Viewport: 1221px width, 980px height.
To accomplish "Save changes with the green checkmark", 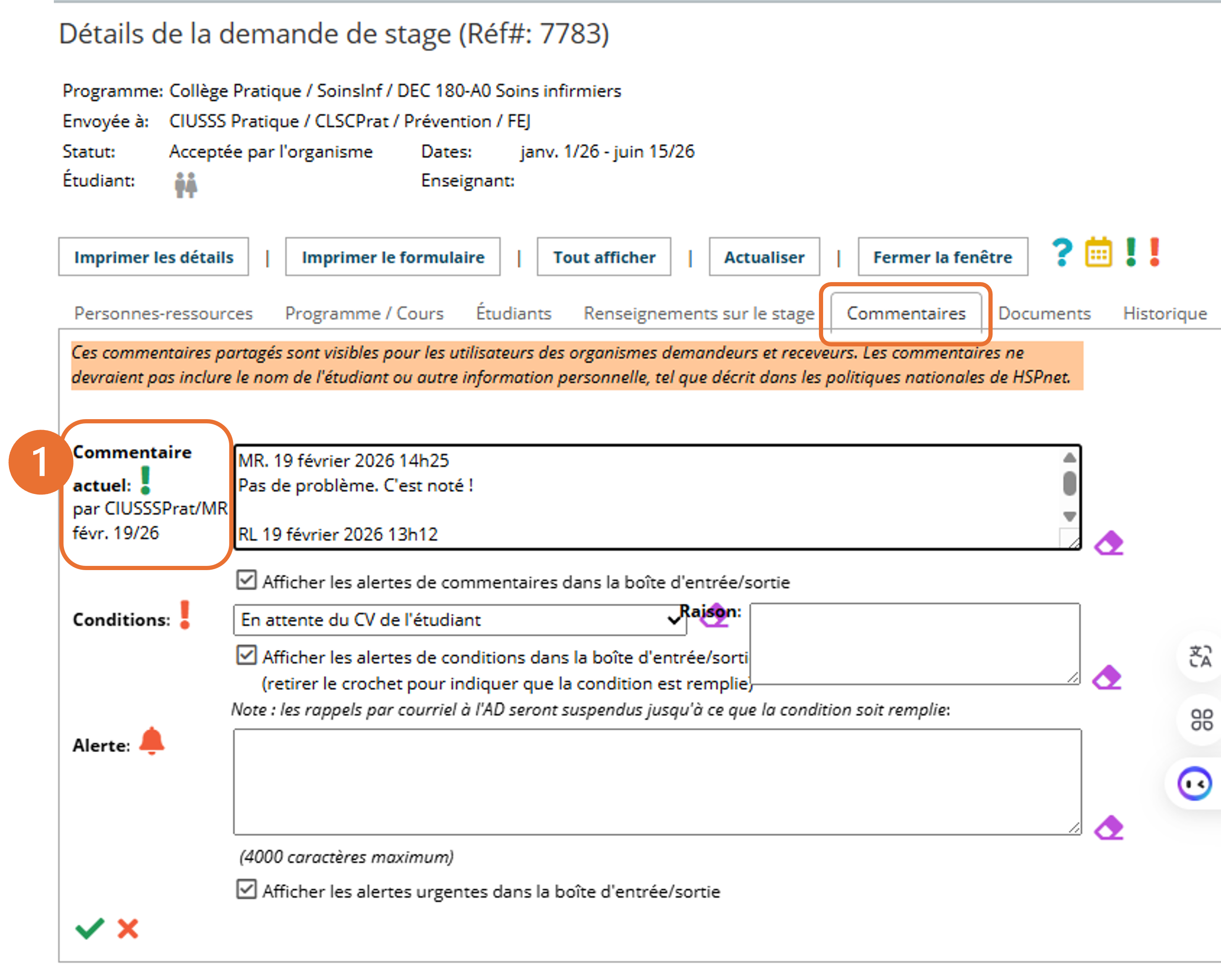I will [x=90, y=928].
